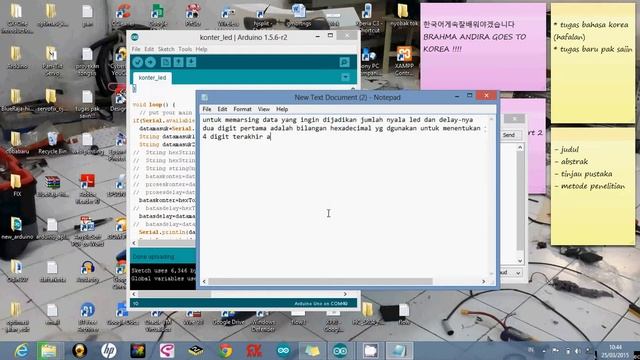Open the Arduino Help menu

point(201,49)
